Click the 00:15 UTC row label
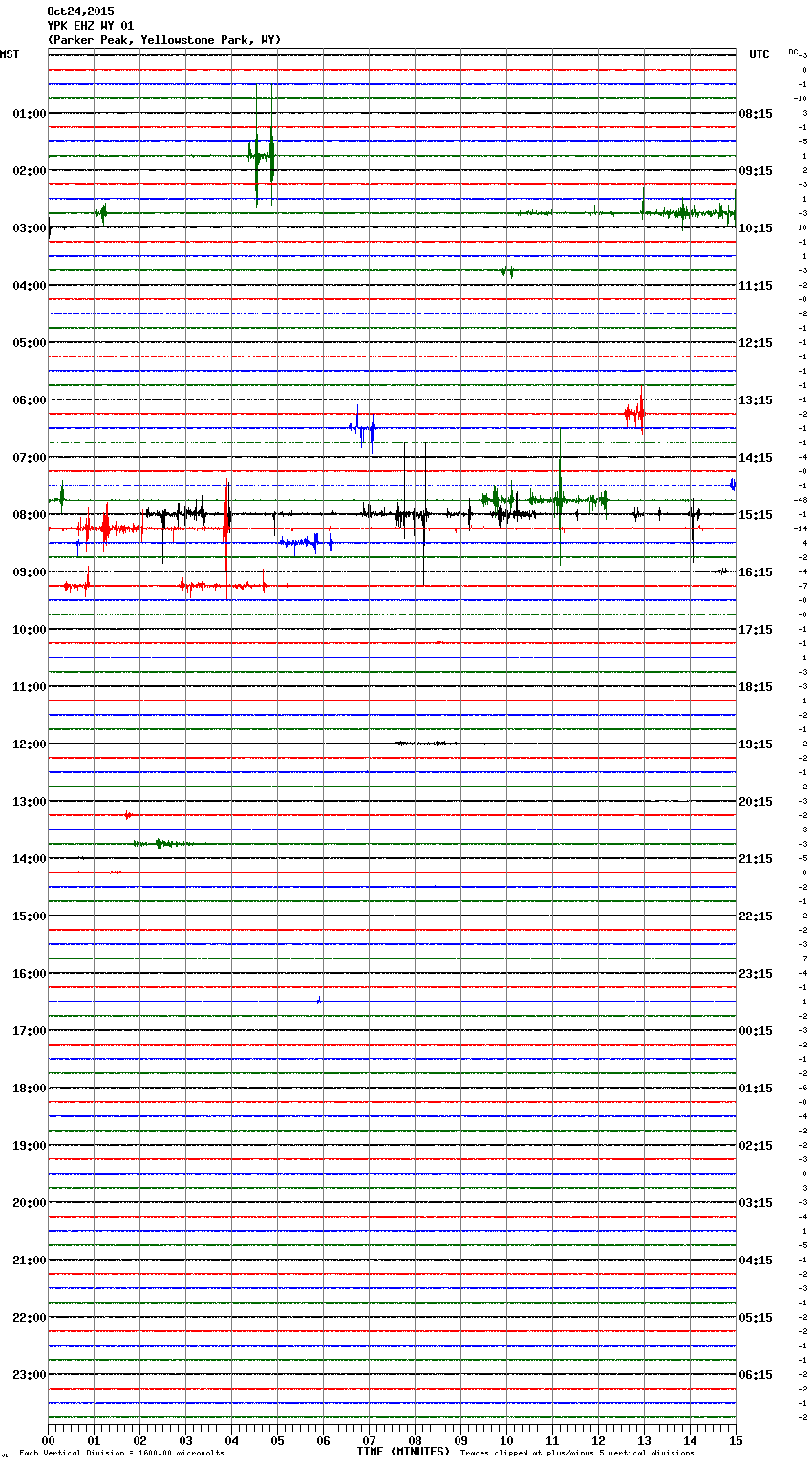This screenshot has height=1466, width=812. (x=756, y=1031)
